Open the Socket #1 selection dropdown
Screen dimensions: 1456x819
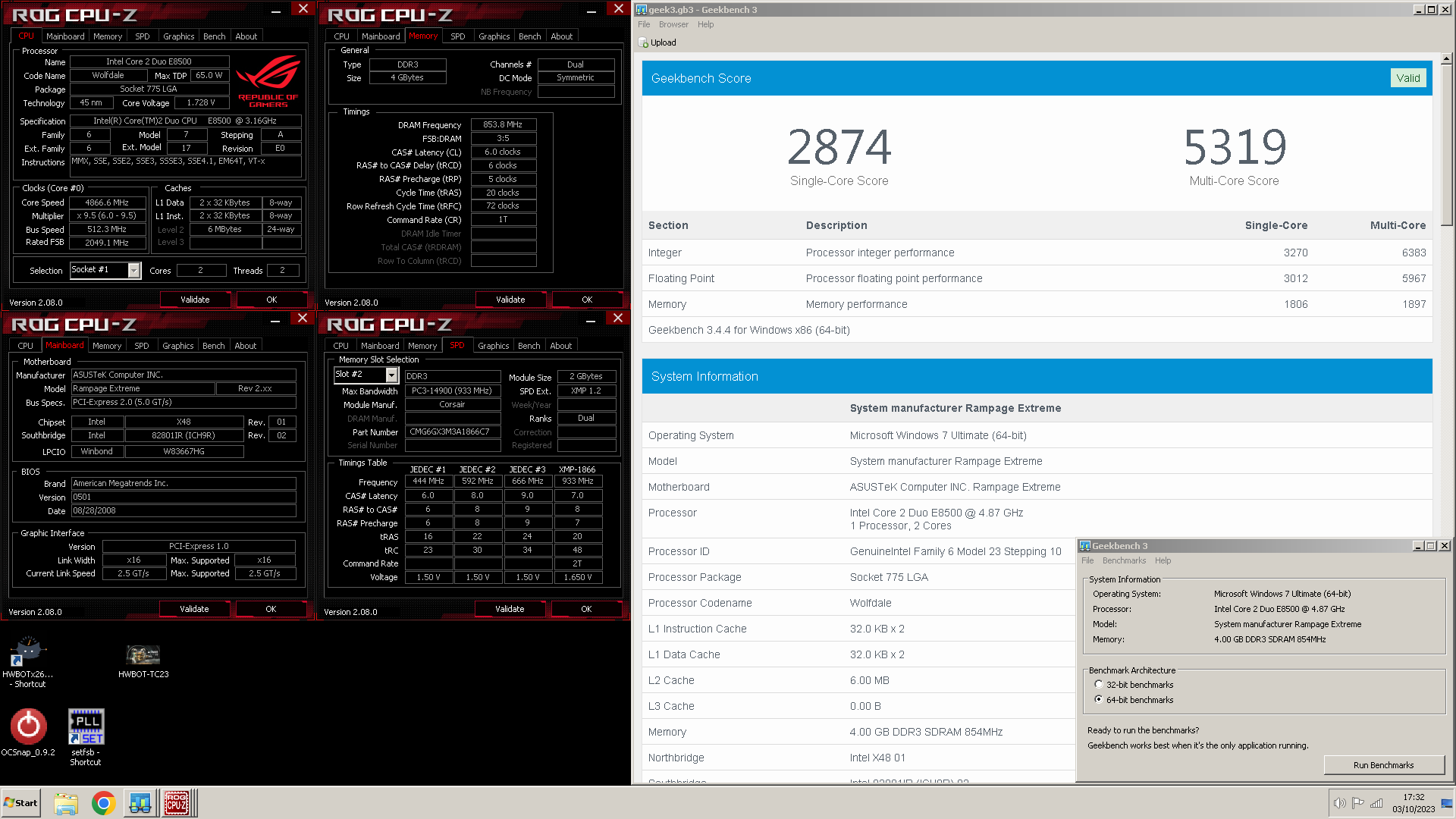[x=134, y=270]
